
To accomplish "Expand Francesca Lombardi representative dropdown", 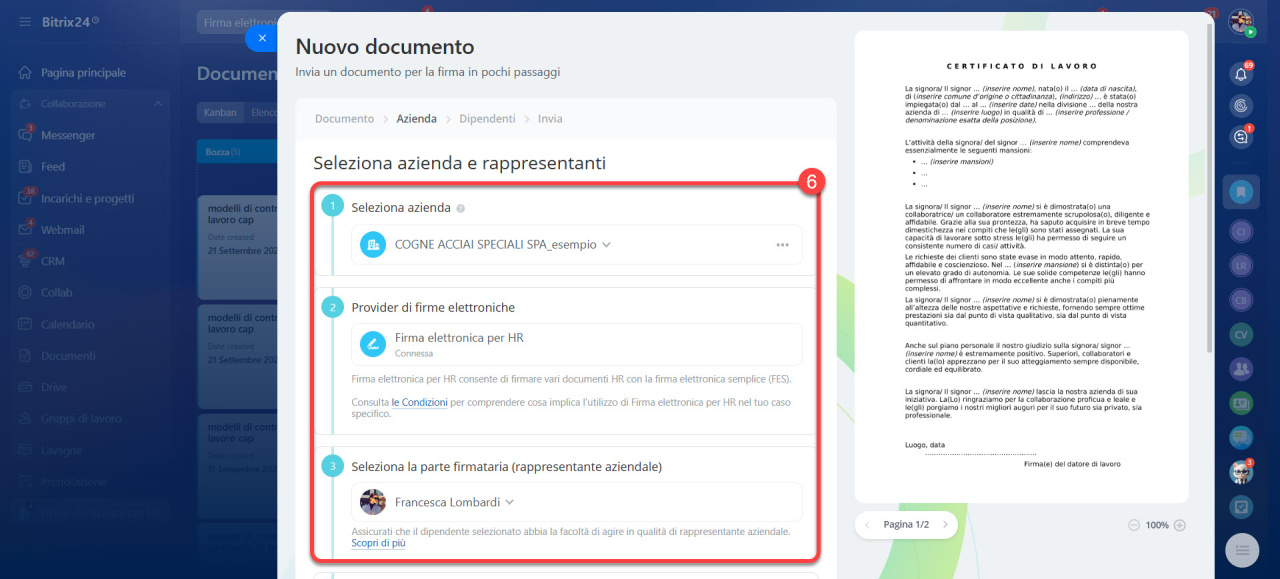I will click(x=509, y=502).
